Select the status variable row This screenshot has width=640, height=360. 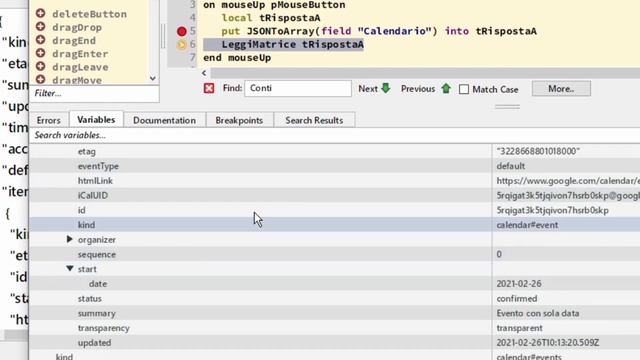point(335,298)
